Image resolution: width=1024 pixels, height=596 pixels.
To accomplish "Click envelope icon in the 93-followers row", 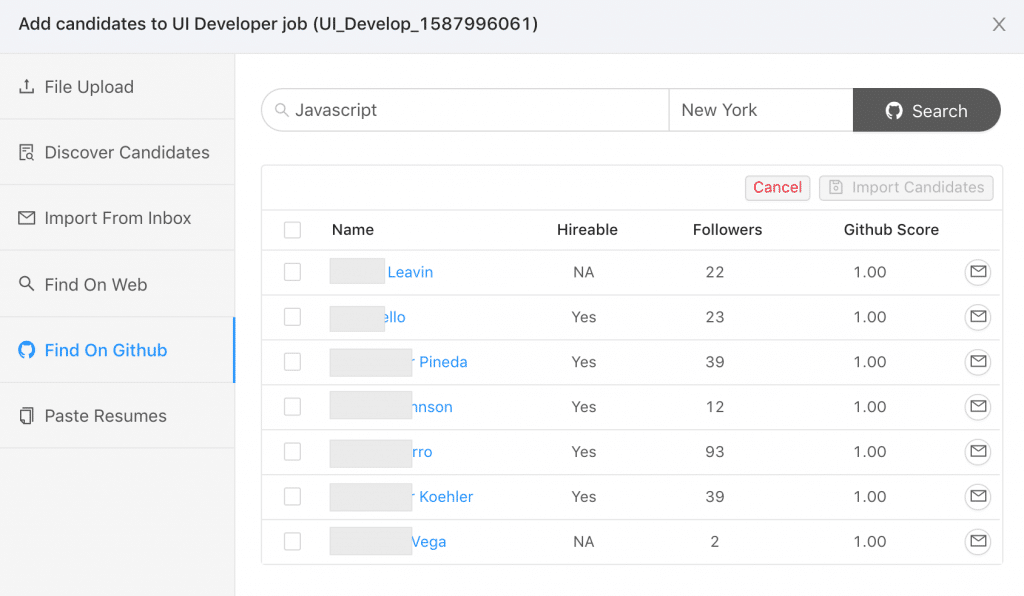I will (977, 452).
